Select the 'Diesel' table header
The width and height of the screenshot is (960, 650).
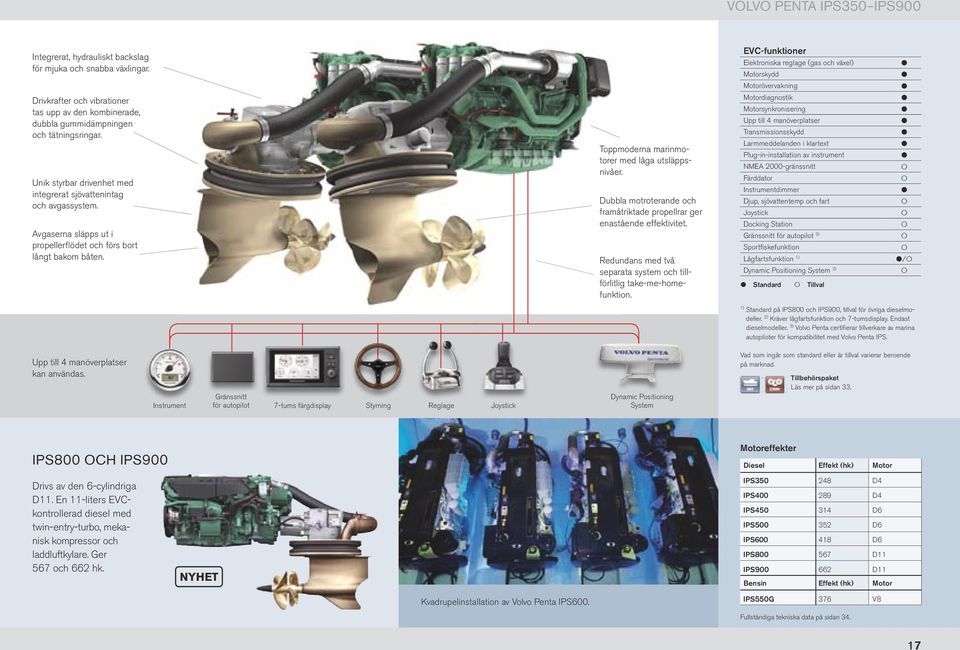coord(754,465)
